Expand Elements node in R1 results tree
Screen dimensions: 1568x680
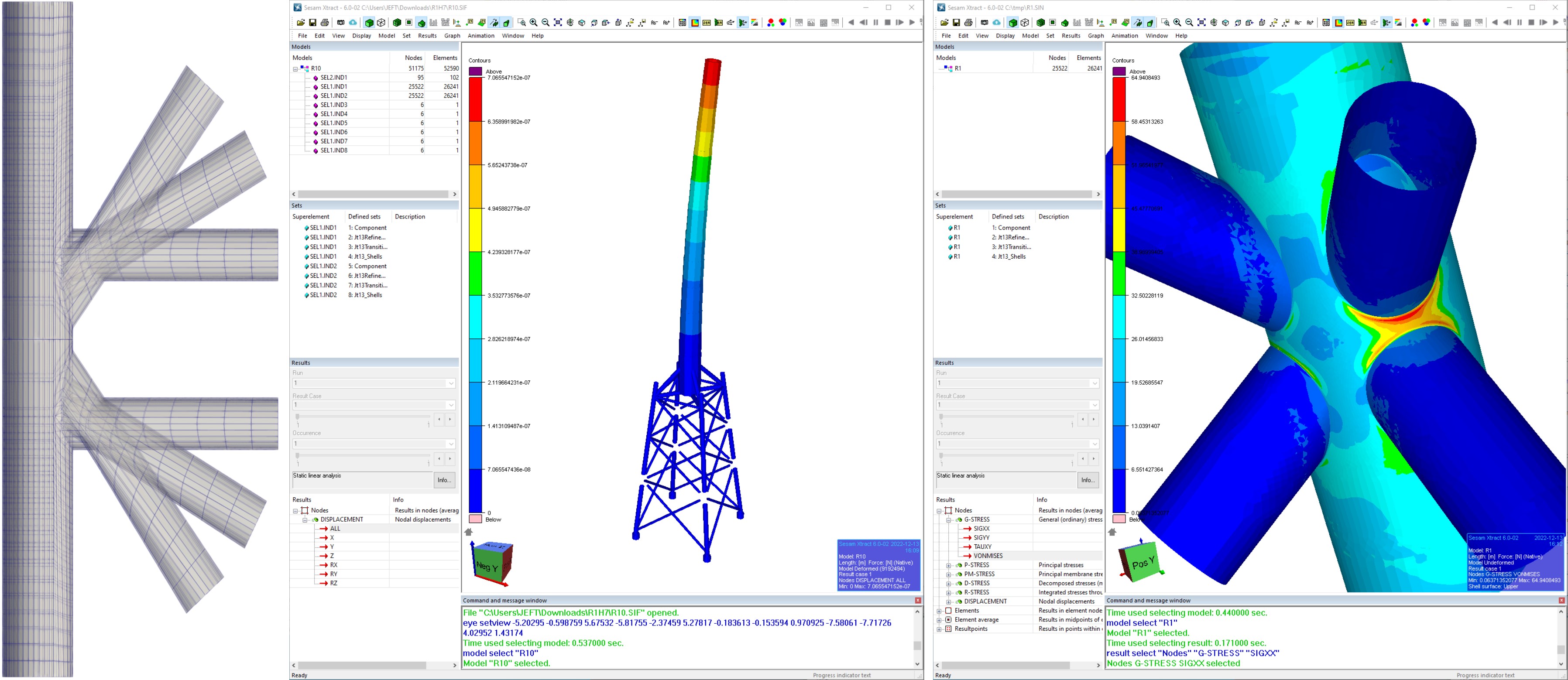[x=939, y=611]
